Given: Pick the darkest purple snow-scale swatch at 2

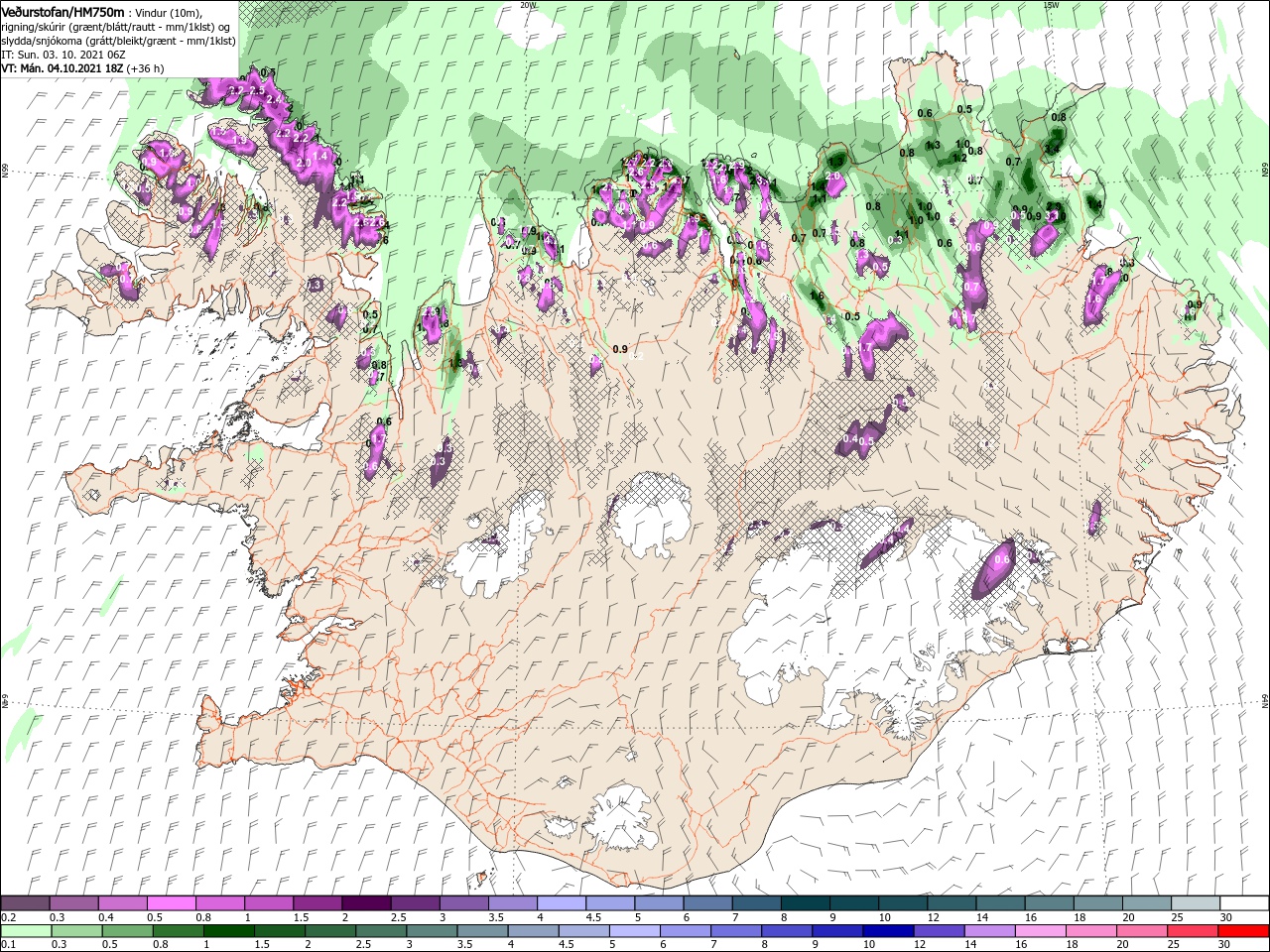Looking at the screenshot, I should (x=365, y=903).
